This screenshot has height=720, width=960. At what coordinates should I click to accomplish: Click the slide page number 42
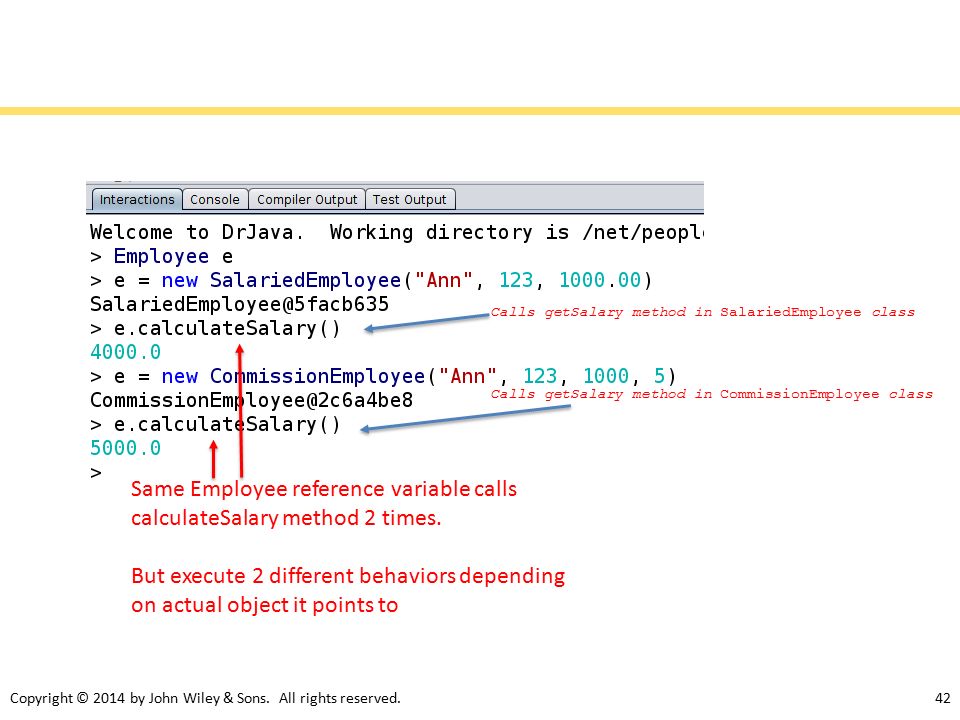coord(943,698)
